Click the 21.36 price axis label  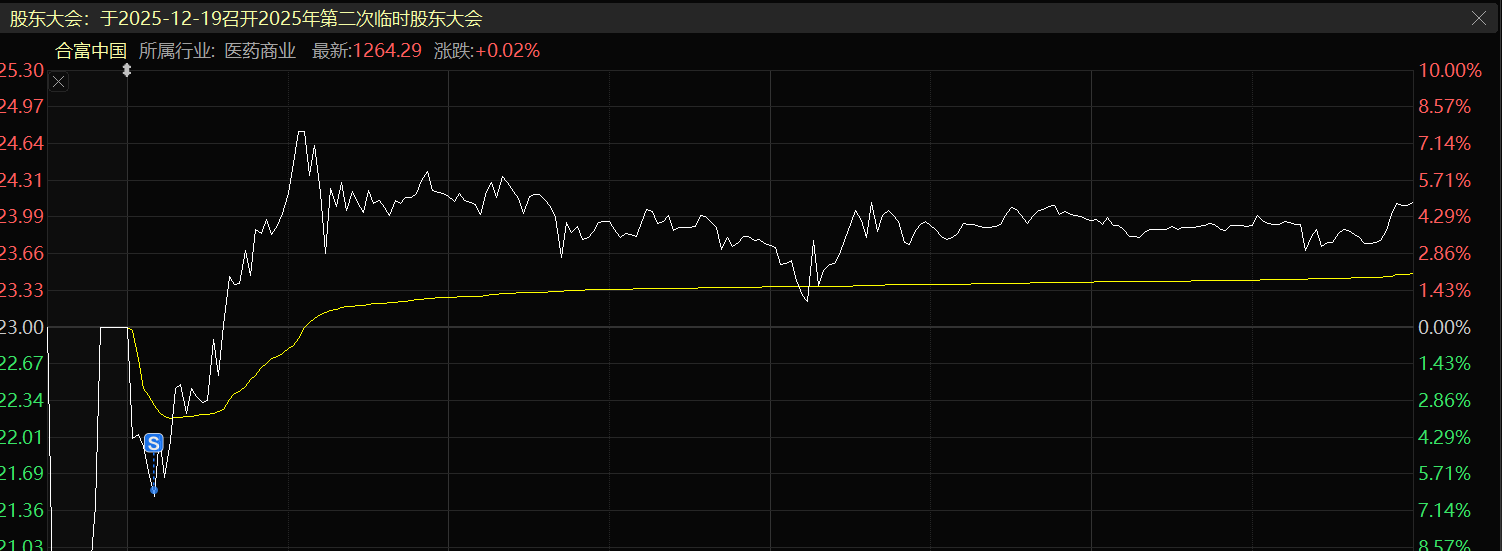(x=22, y=510)
